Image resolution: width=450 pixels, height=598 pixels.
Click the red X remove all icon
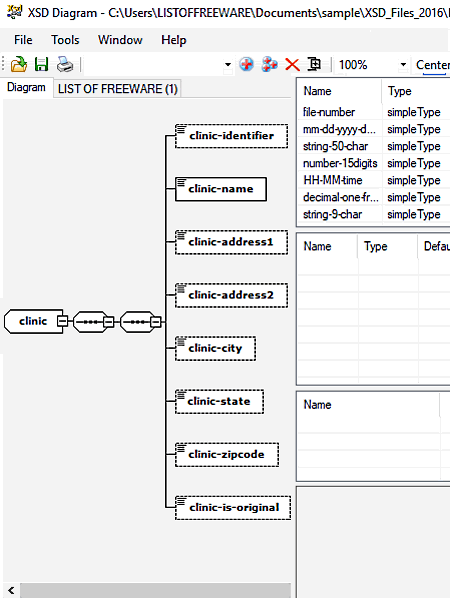292,64
